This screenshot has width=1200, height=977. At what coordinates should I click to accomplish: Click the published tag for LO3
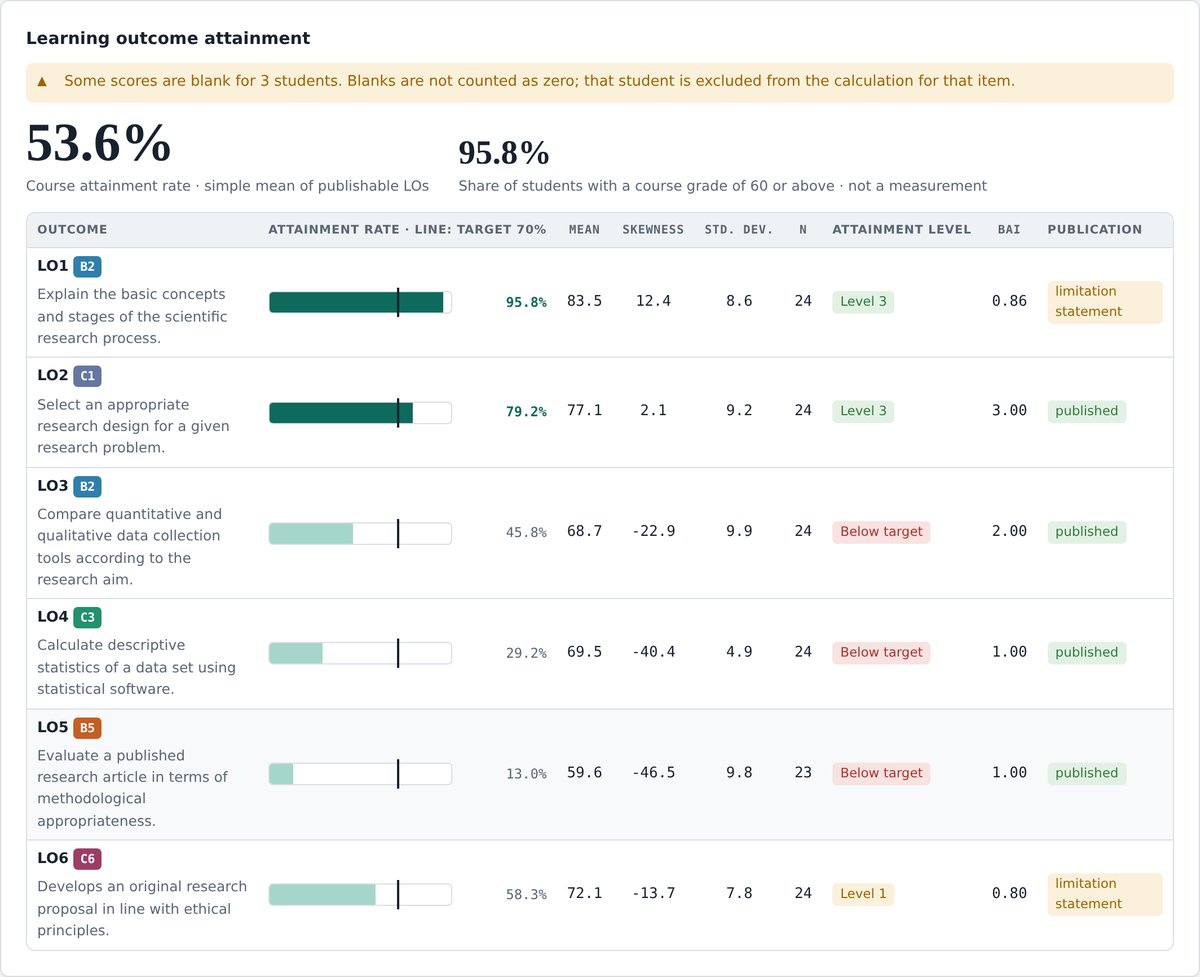point(1087,532)
